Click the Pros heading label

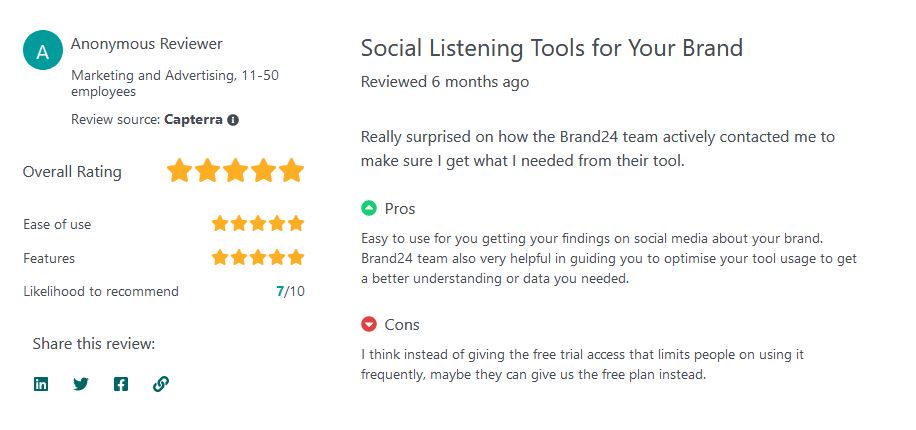tap(400, 209)
